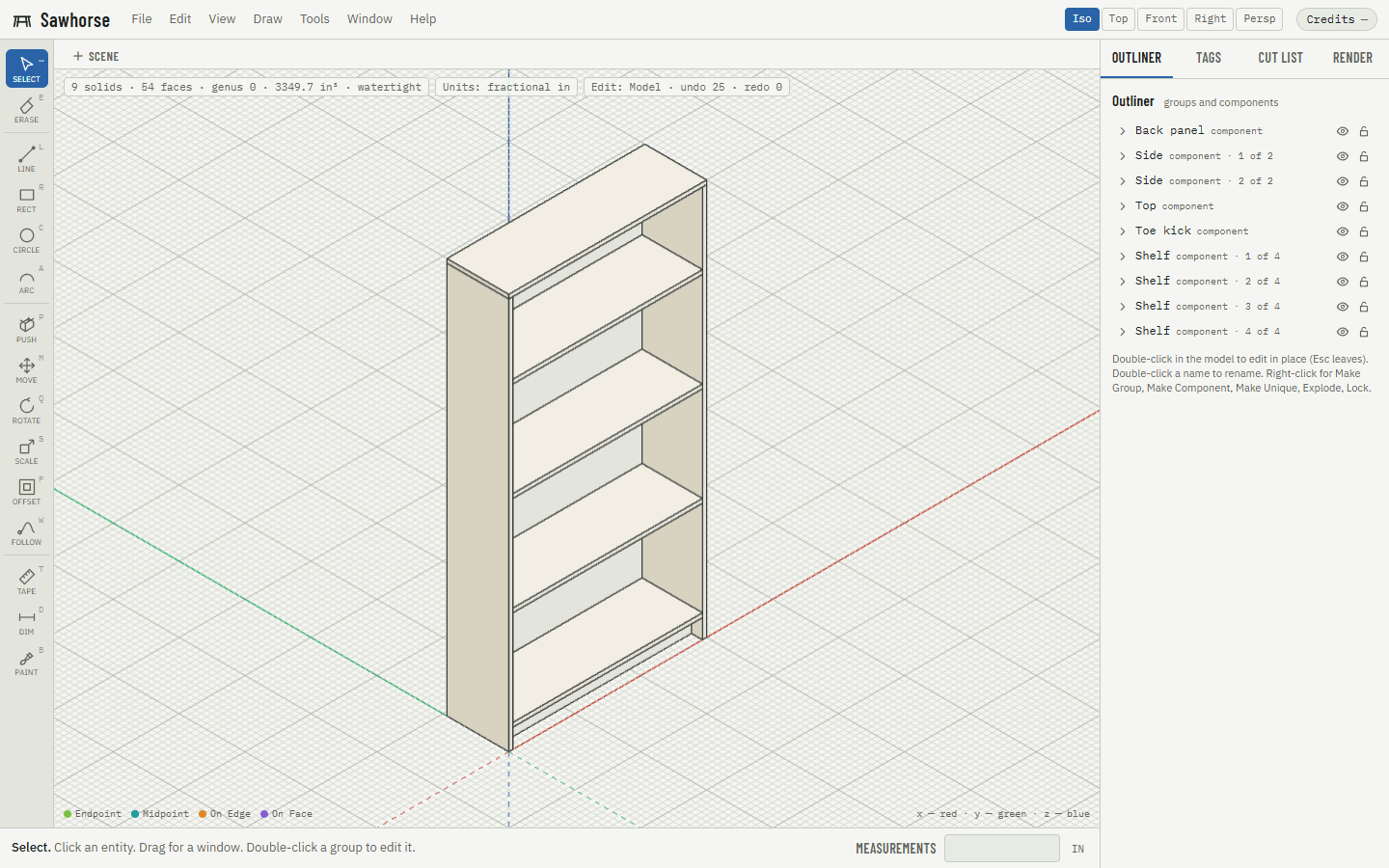
Task: Open the Window menu
Action: 369,19
